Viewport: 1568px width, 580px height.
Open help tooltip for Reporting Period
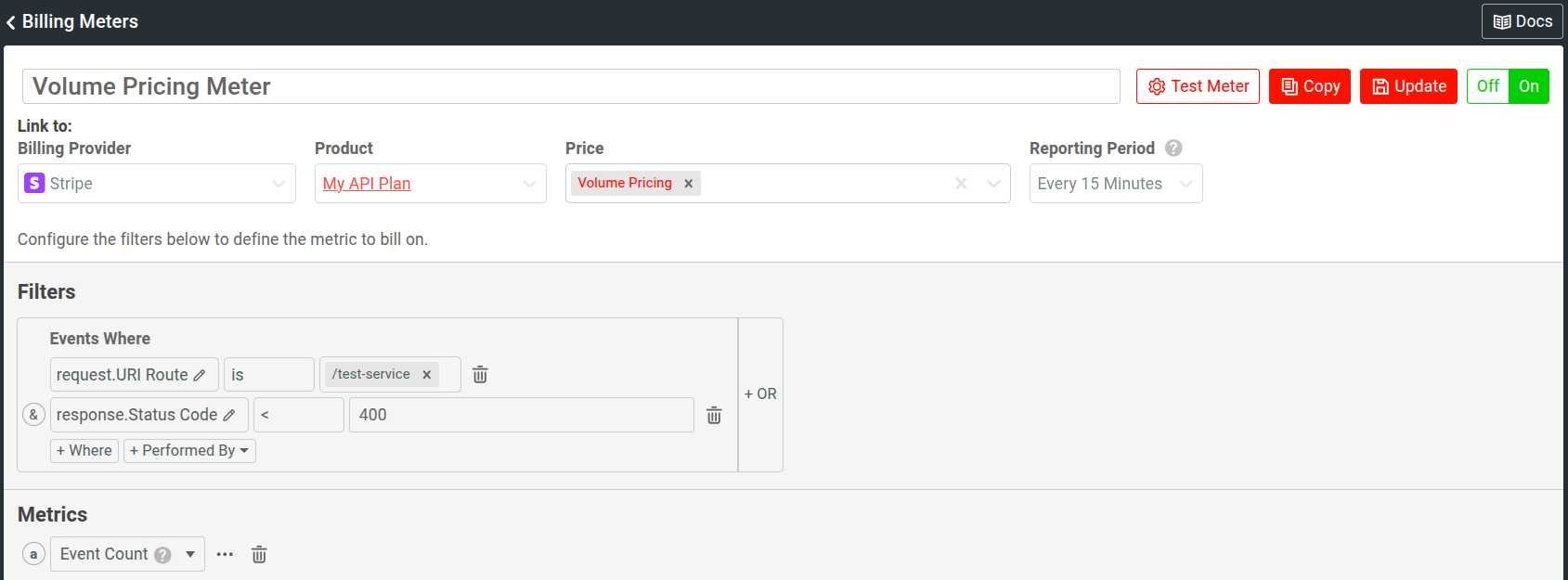pos(1173,148)
